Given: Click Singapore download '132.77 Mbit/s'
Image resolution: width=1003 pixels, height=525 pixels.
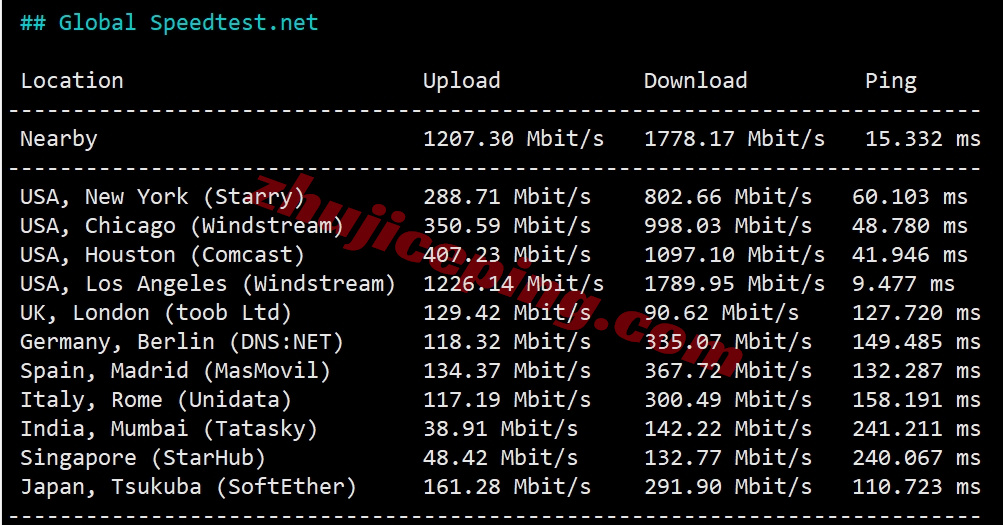Looking at the screenshot, I should tap(728, 458).
